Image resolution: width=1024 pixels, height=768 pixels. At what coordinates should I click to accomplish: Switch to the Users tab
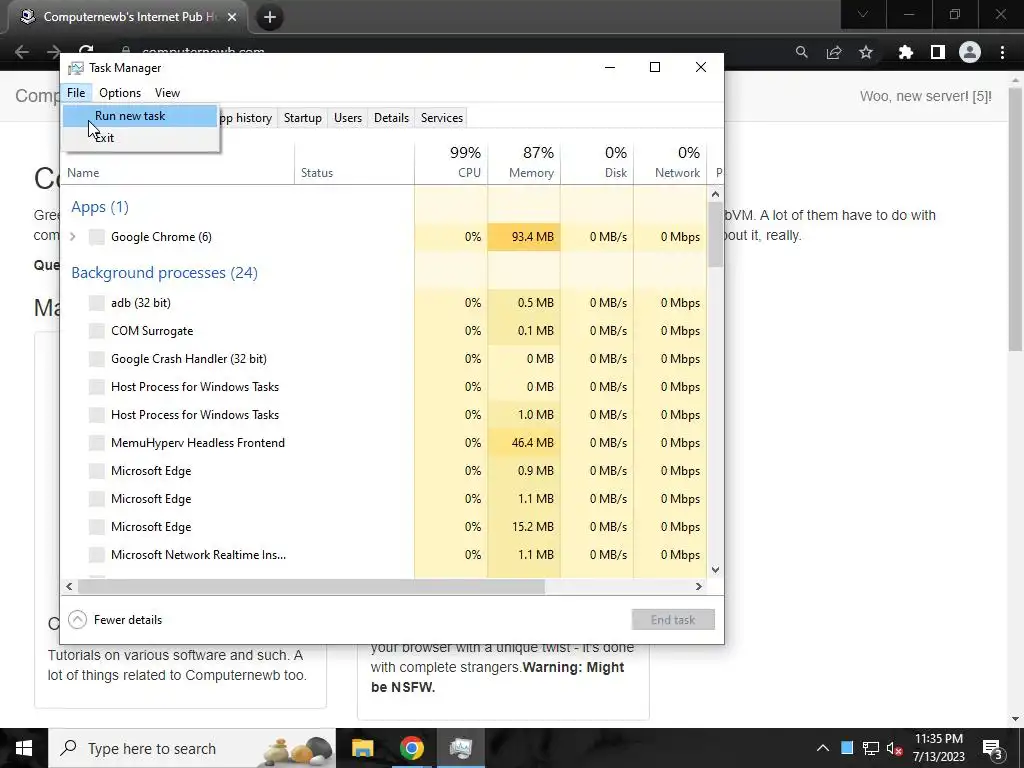click(347, 118)
